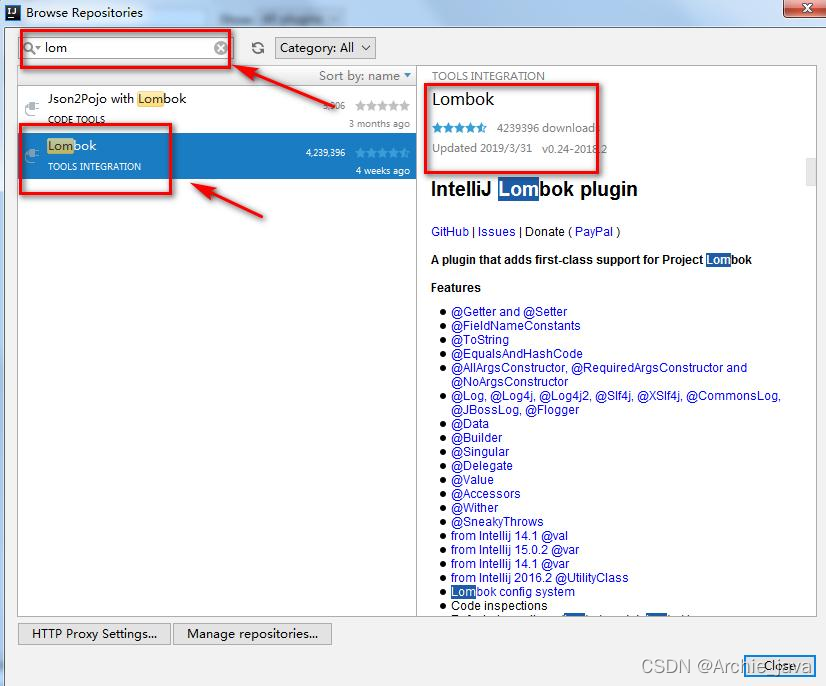The height and width of the screenshot is (686, 826).
Task: Open the Sort by: name dropdown
Action: 365,76
